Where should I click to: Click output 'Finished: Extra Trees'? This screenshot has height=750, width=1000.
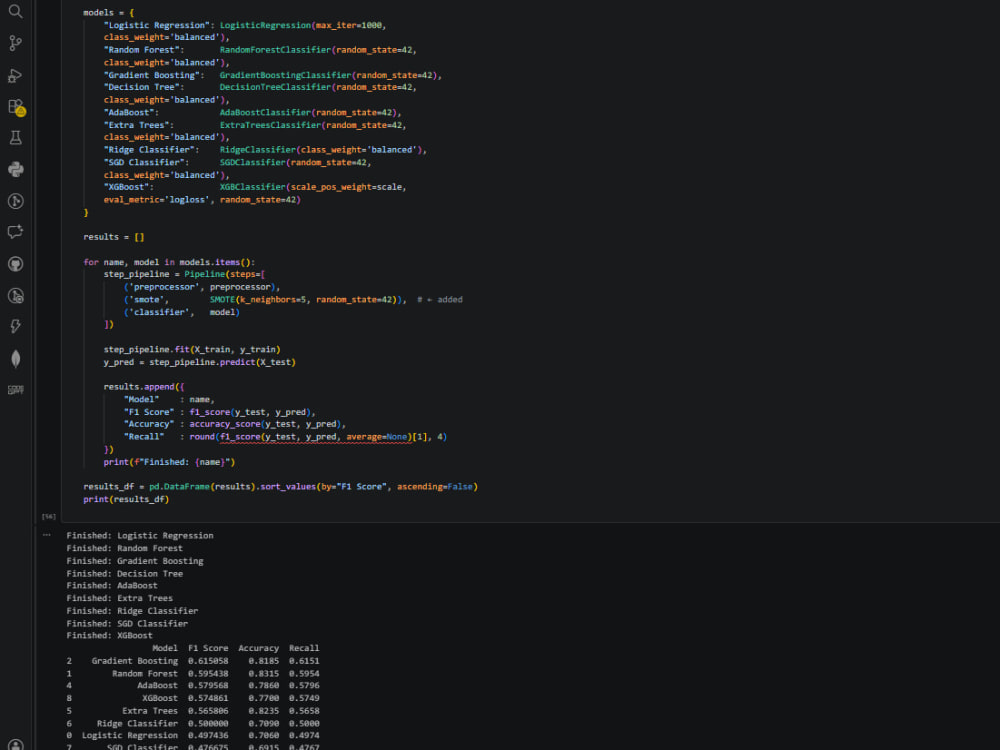point(119,598)
